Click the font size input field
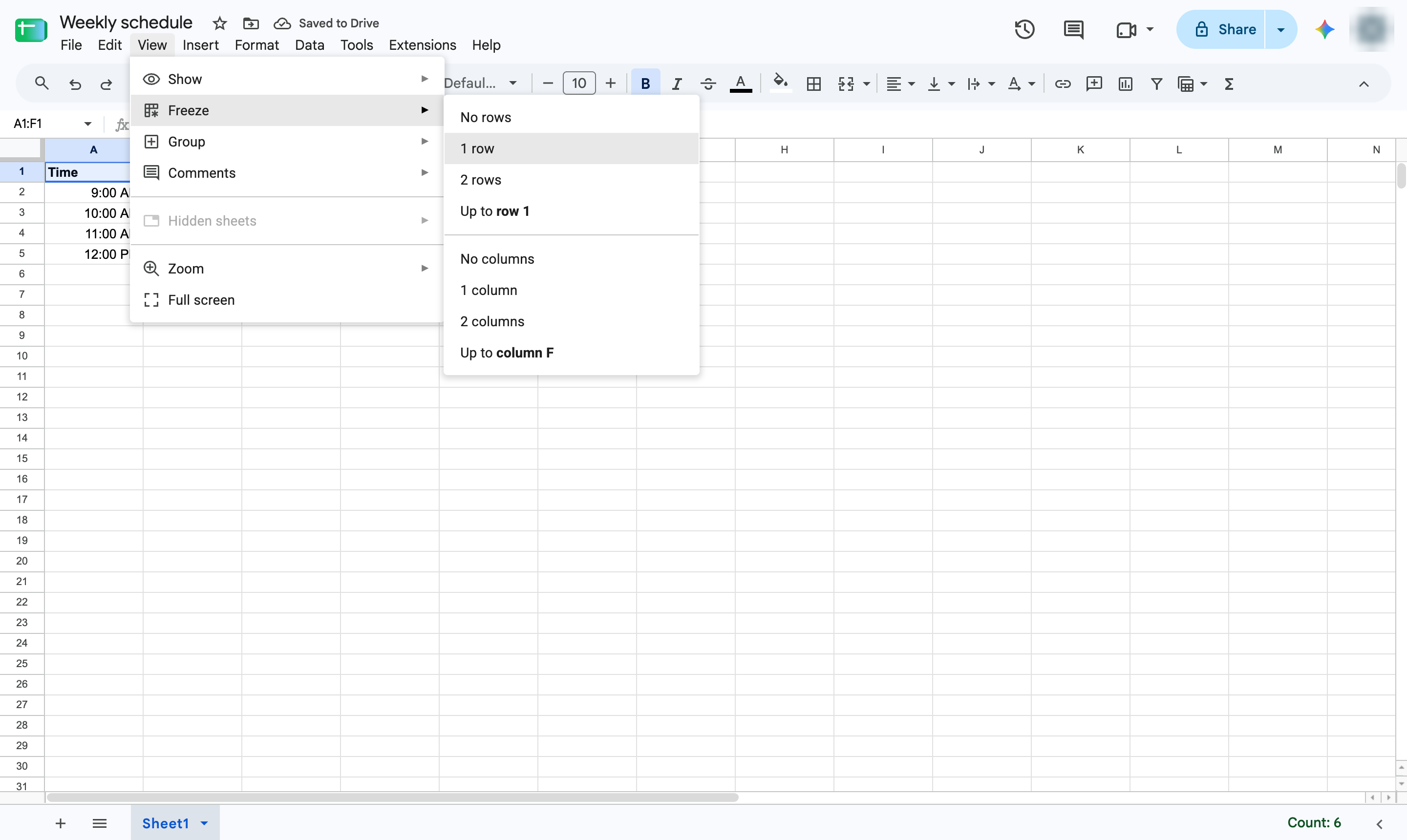Screen dimensions: 1407x840 click(579, 84)
